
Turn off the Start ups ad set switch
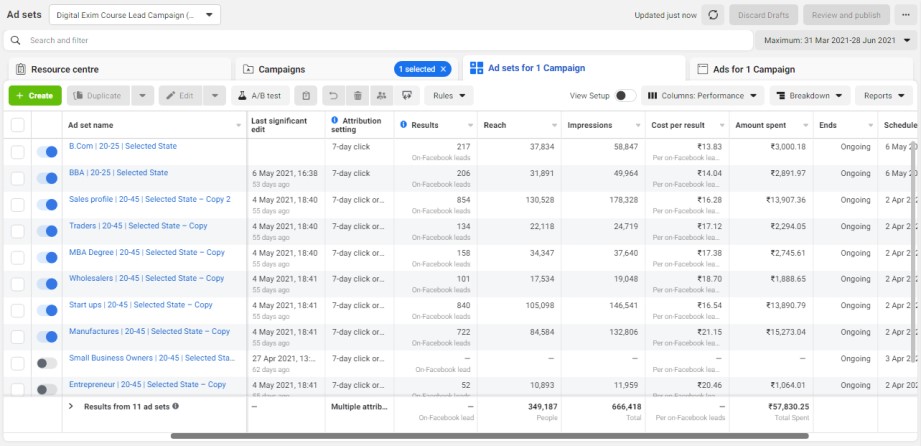point(47,310)
